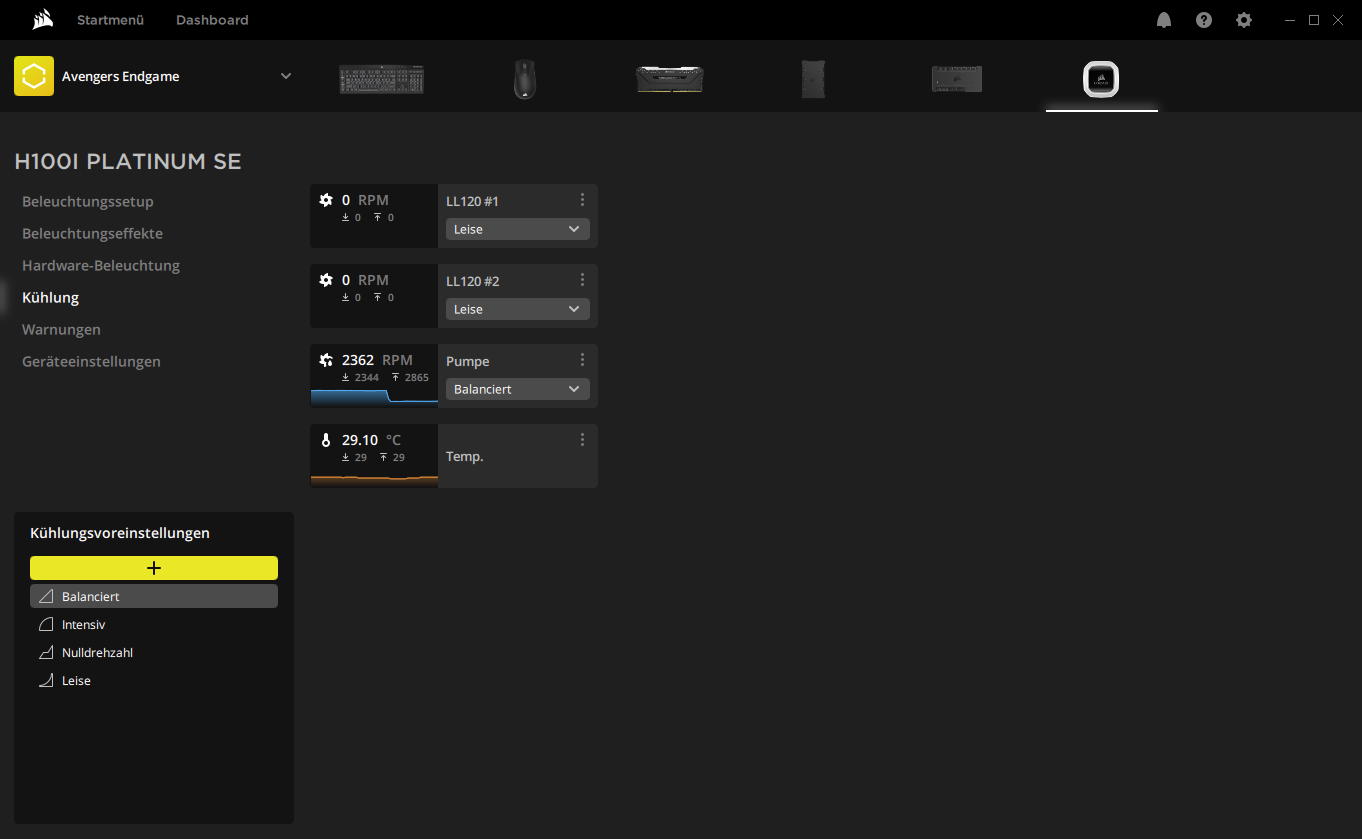Click the LL120 #2 fan gear icon
Screen dimensions: 1362x839
326,280
